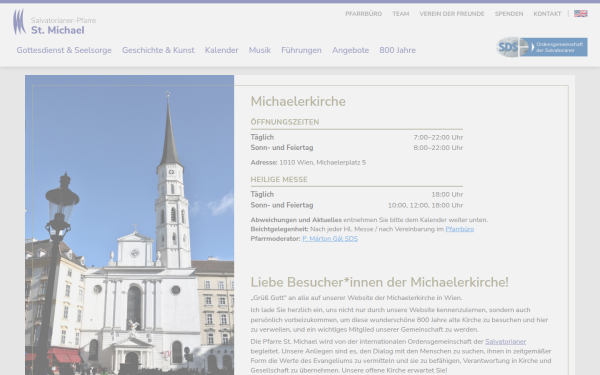Open the P. Márton Gál SDS link
The height and width of the screenshot is (375, 600).
330,239
